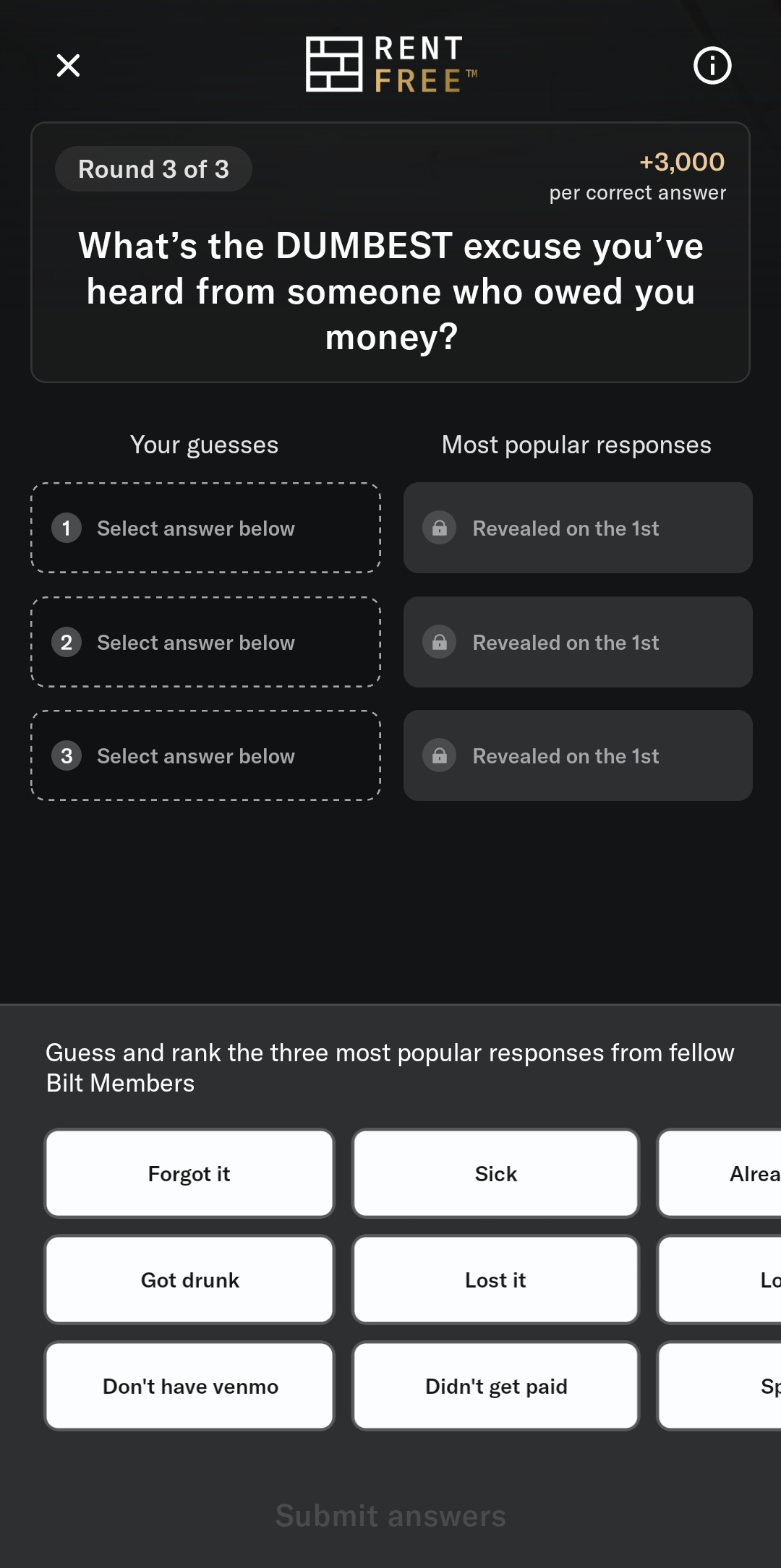Tap the partially visible "Alrea" answer
Viewport: 781px width, 1568px height.
[x=723, y=1174]
